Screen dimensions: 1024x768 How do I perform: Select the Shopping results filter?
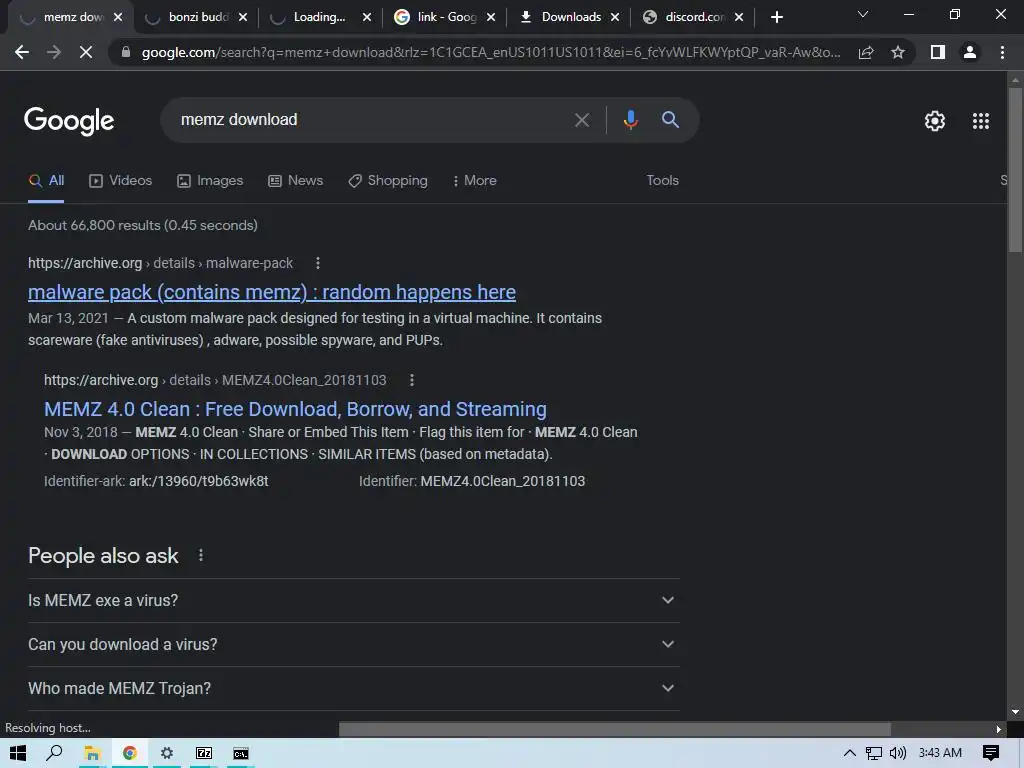click(388, 181)
